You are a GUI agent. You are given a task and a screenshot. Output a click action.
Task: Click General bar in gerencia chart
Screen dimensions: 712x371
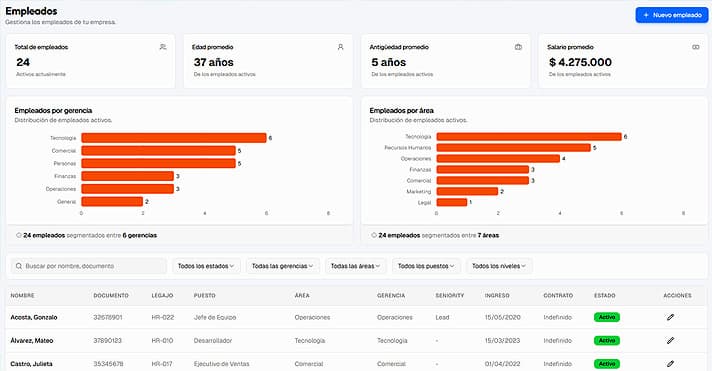coord(112,201)
